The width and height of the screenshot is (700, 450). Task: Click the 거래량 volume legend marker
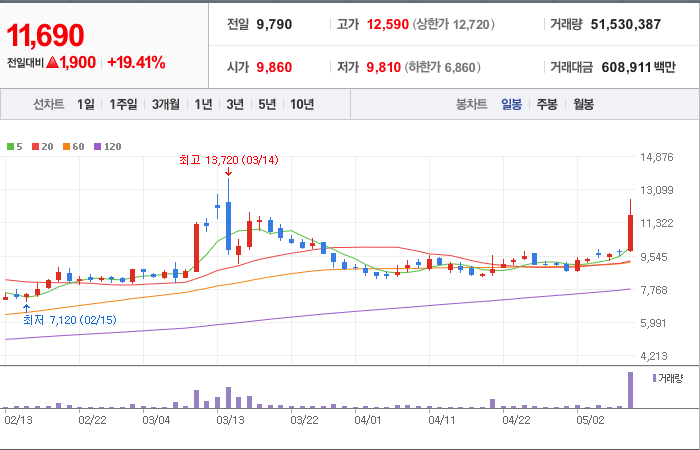668,379
